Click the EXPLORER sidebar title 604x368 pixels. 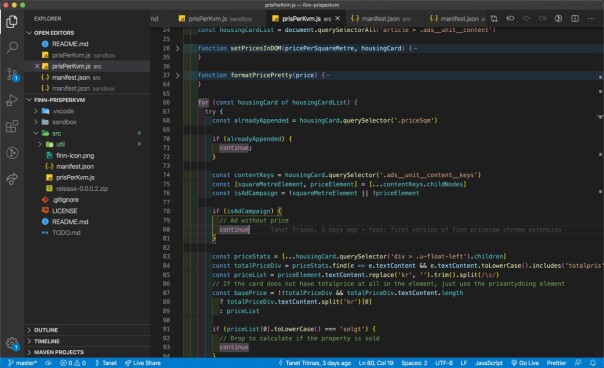47,18
